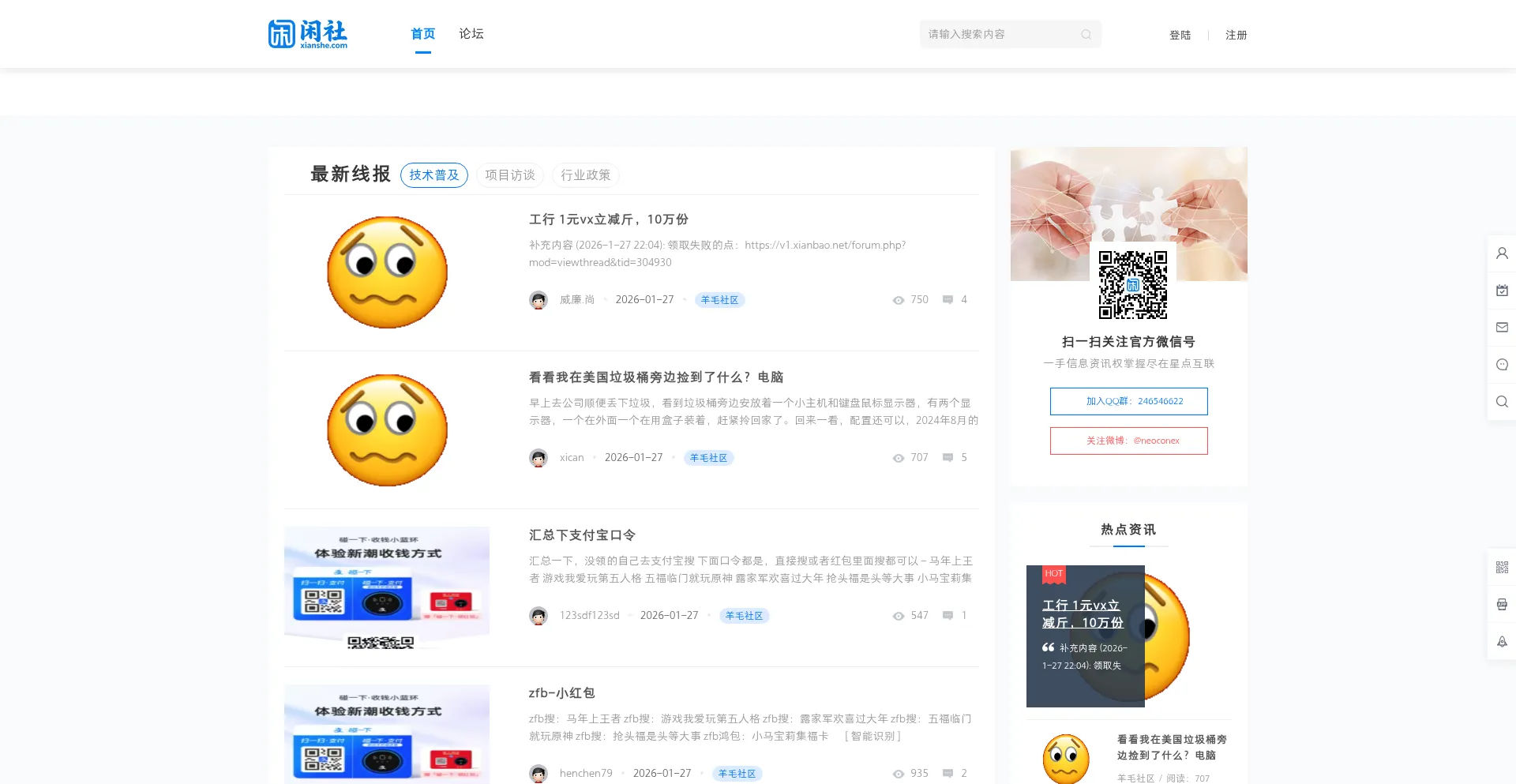Select the 技术普及 tab
The width and height of the screenshot is (1516, 784).
click(434, 175)
